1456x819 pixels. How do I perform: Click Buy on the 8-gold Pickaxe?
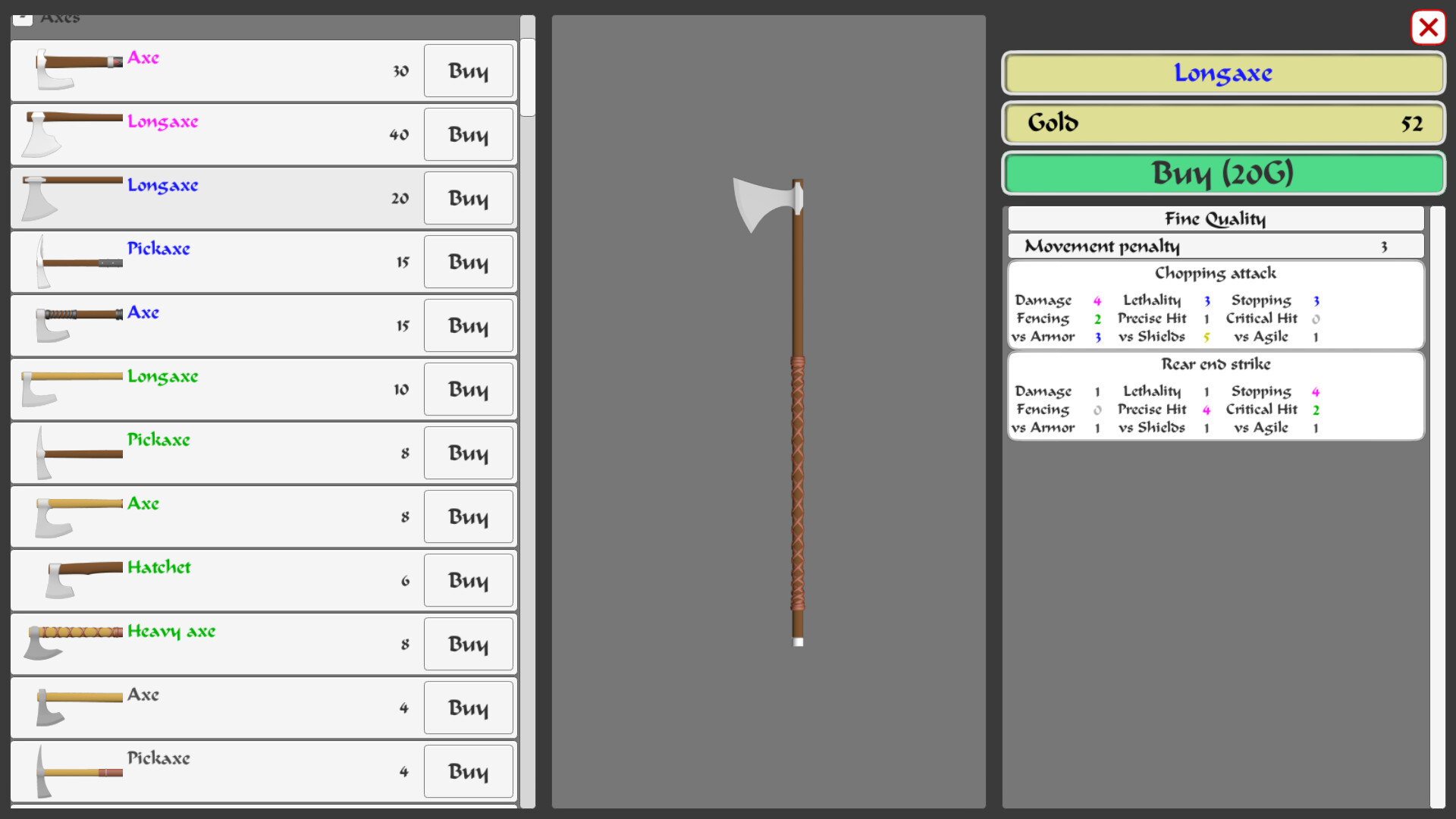[x=468, y=453]
